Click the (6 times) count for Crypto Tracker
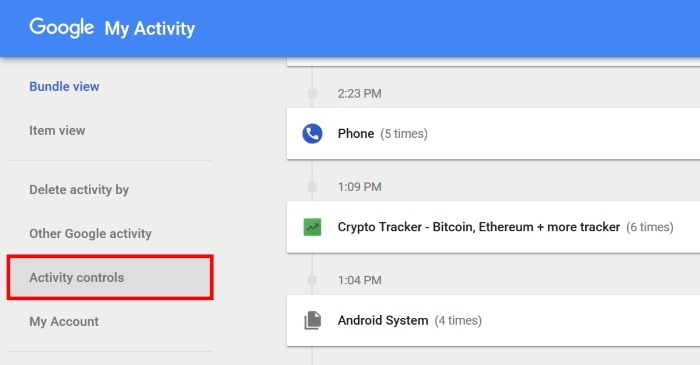700x365 pixels. click(650, 227)
